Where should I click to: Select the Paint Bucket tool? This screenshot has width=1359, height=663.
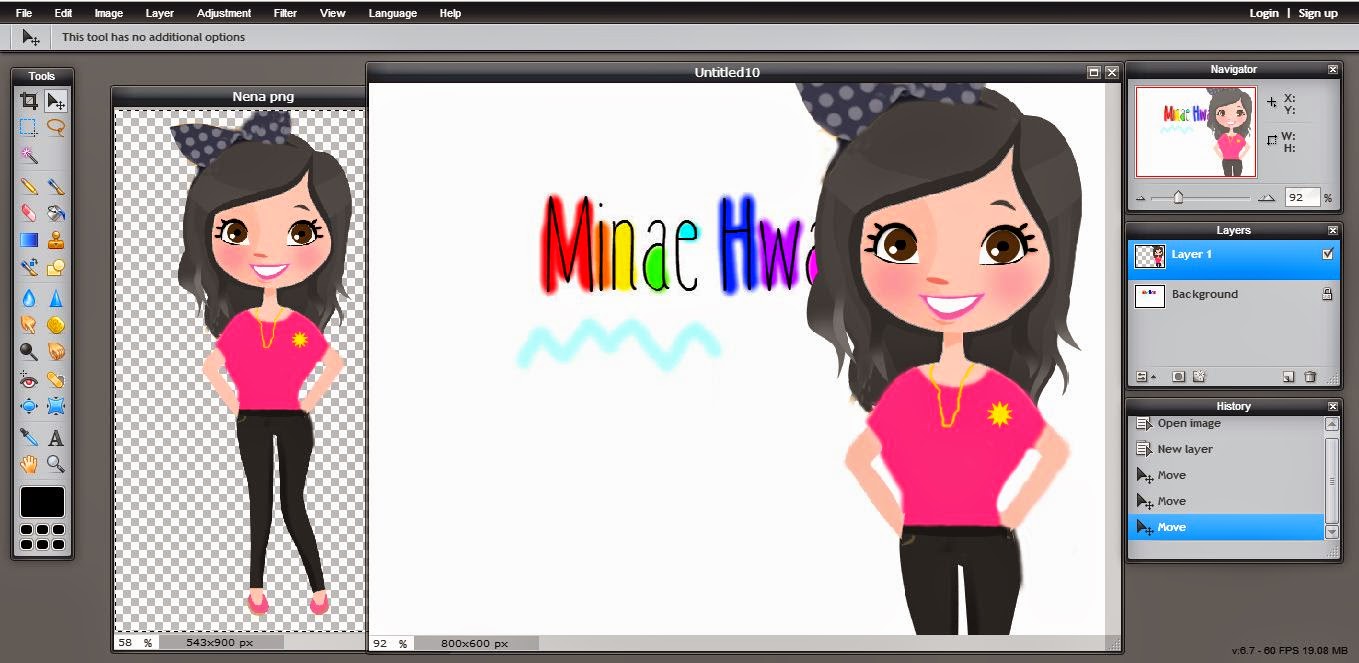click(x=56, y=213)
